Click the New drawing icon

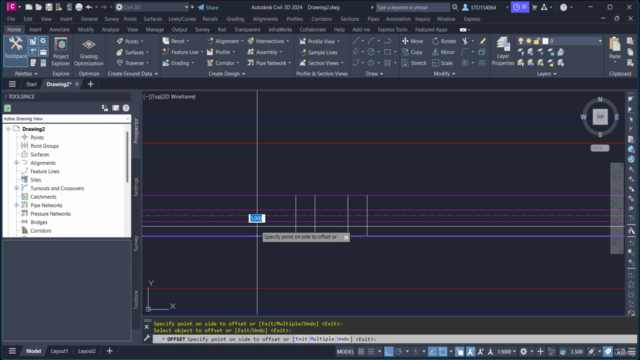point(29,7)
